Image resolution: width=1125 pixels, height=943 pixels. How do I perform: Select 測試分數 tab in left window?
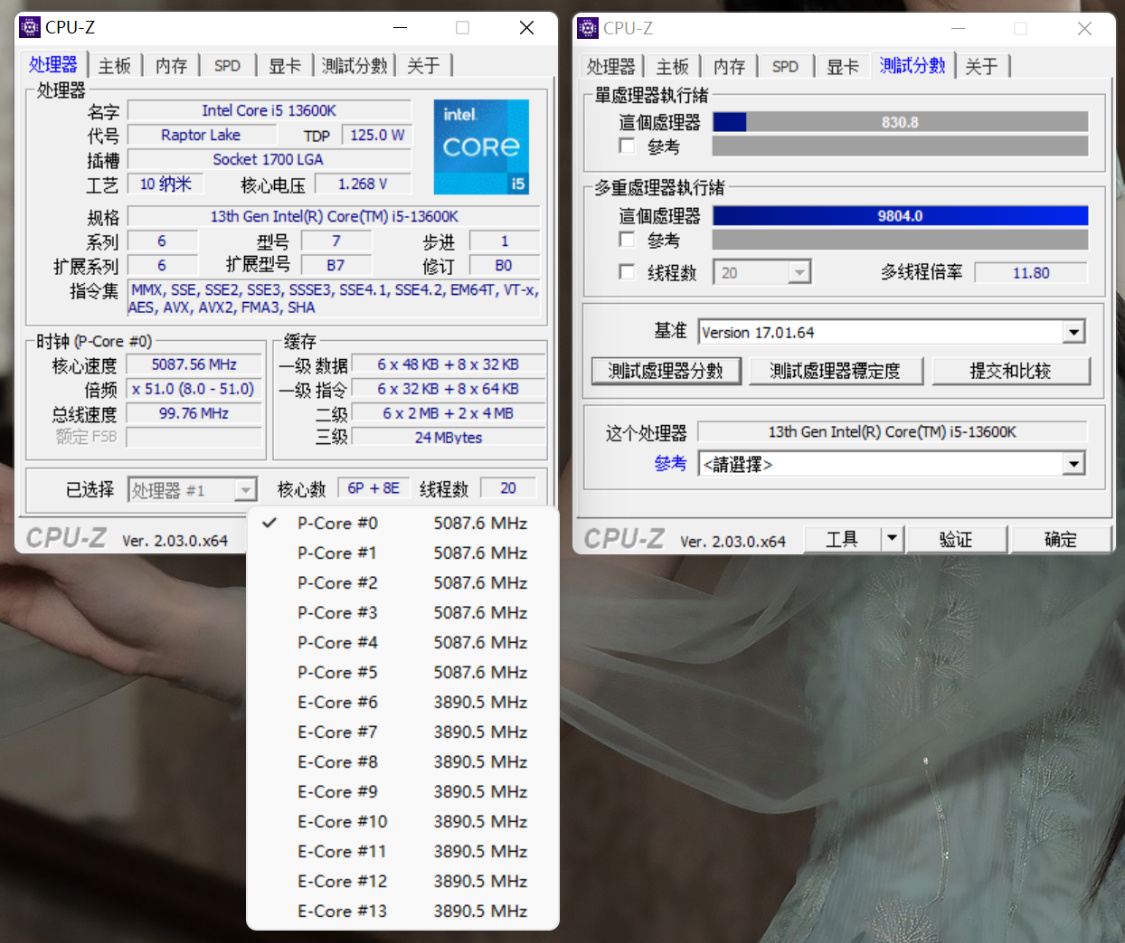354,66
